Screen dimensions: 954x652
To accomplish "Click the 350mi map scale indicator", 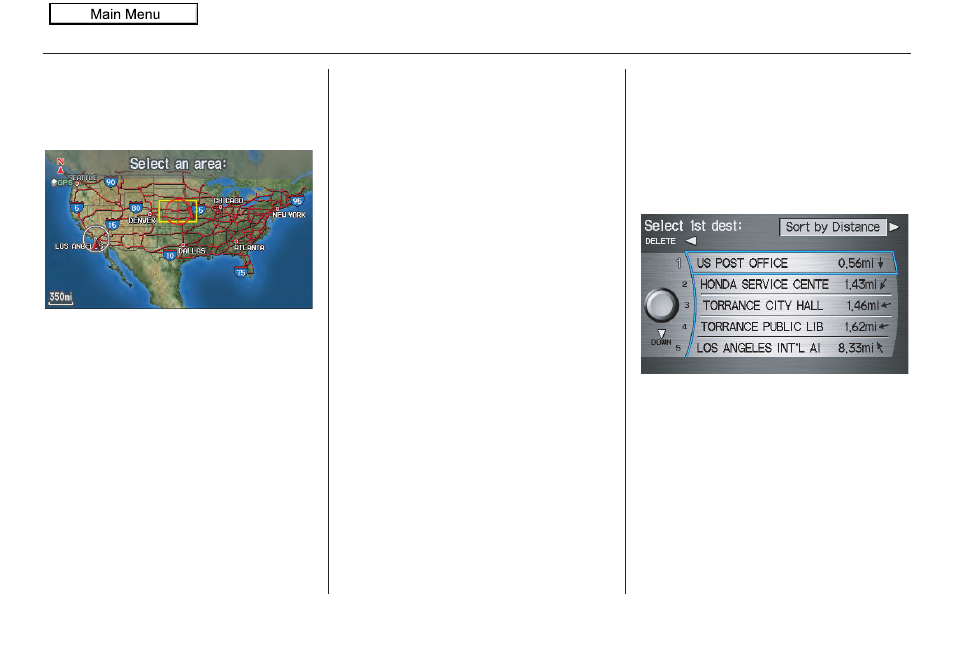I will coord(60,297).
